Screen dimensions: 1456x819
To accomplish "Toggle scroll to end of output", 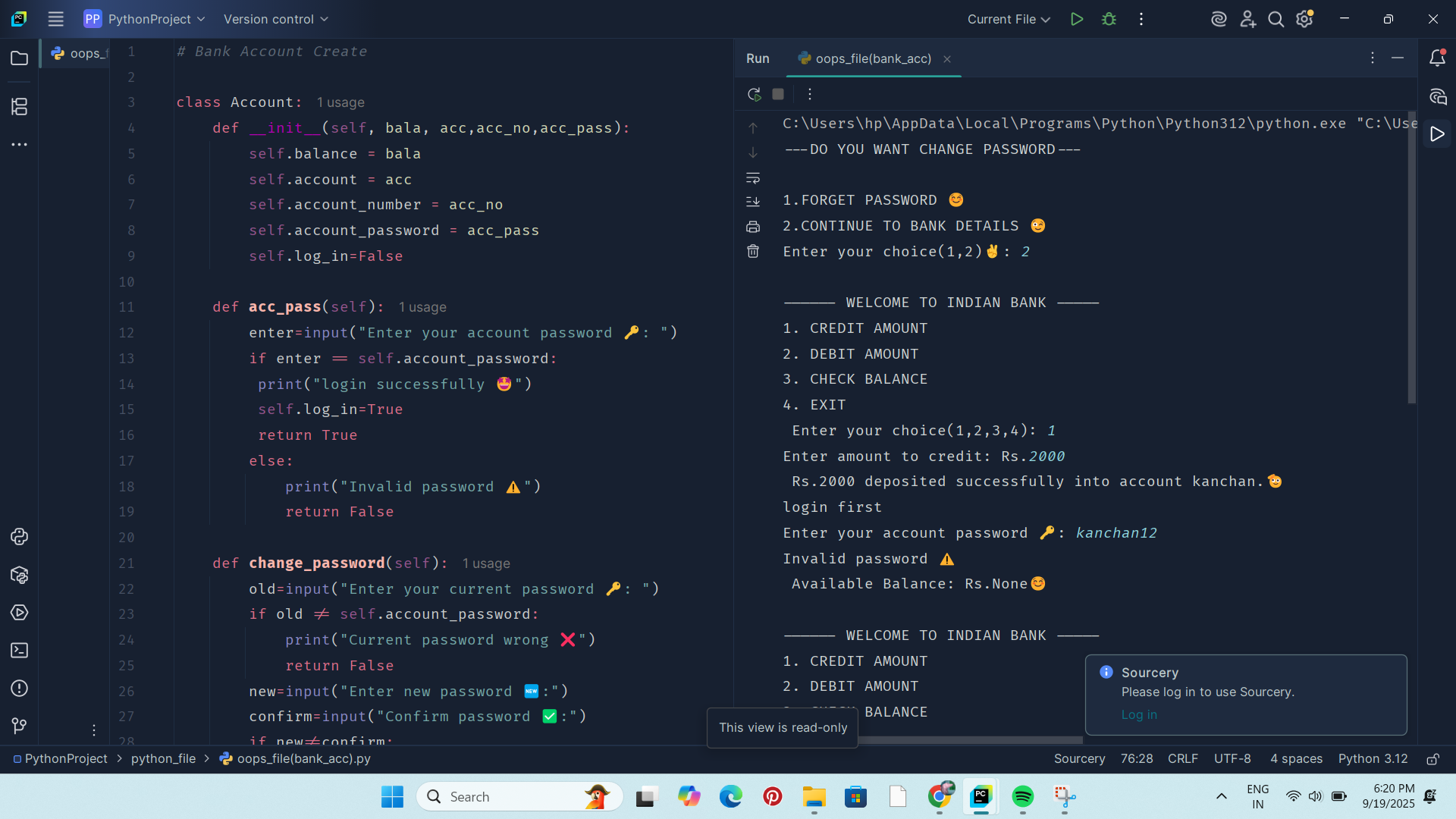I will 753,202.
